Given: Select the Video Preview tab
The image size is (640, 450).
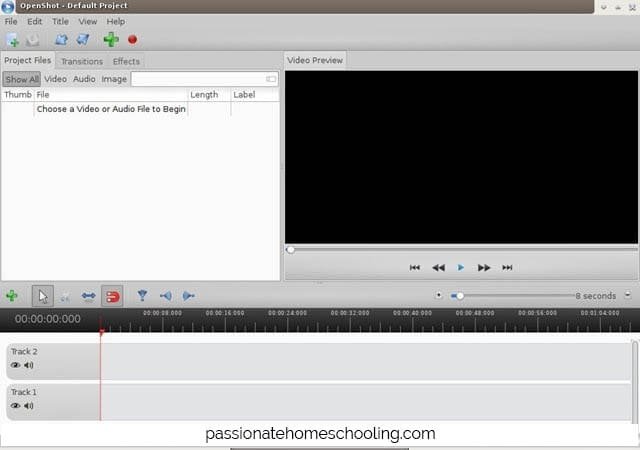Looking at the screenshot, I should [315, 60].
